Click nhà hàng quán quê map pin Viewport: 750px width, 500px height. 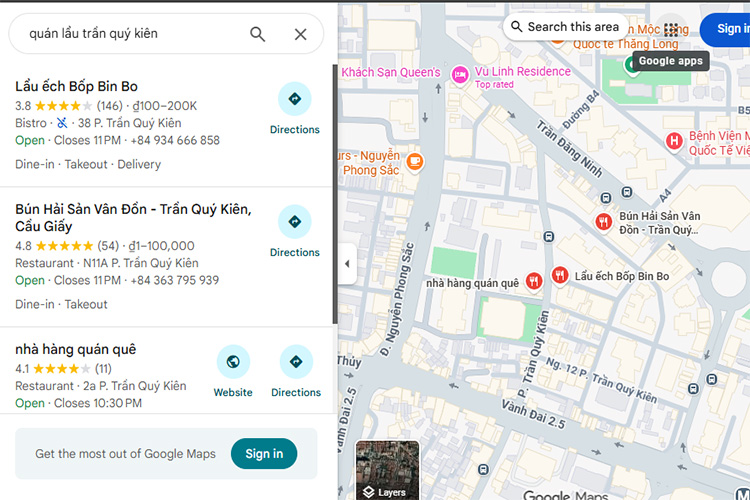(534, 281)
